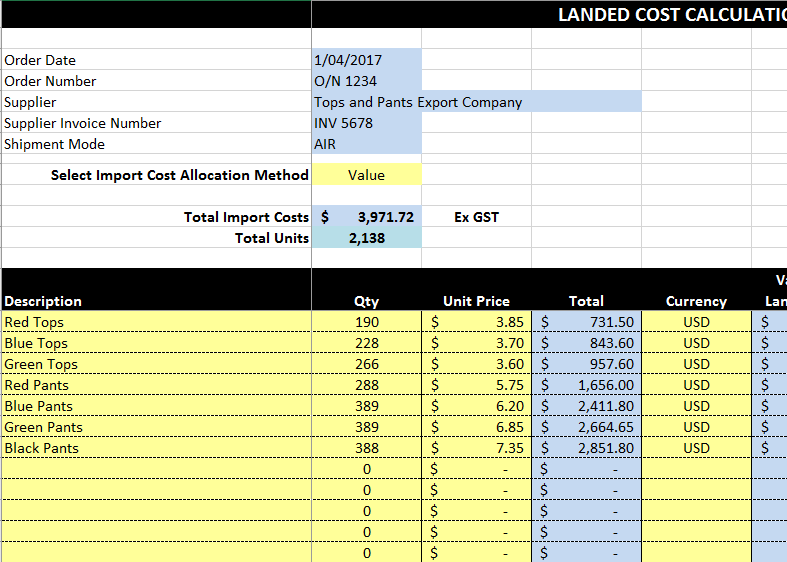Select Total Units value 2,138
This screenshot has height=562, width=787.
(x=366, y=238)
